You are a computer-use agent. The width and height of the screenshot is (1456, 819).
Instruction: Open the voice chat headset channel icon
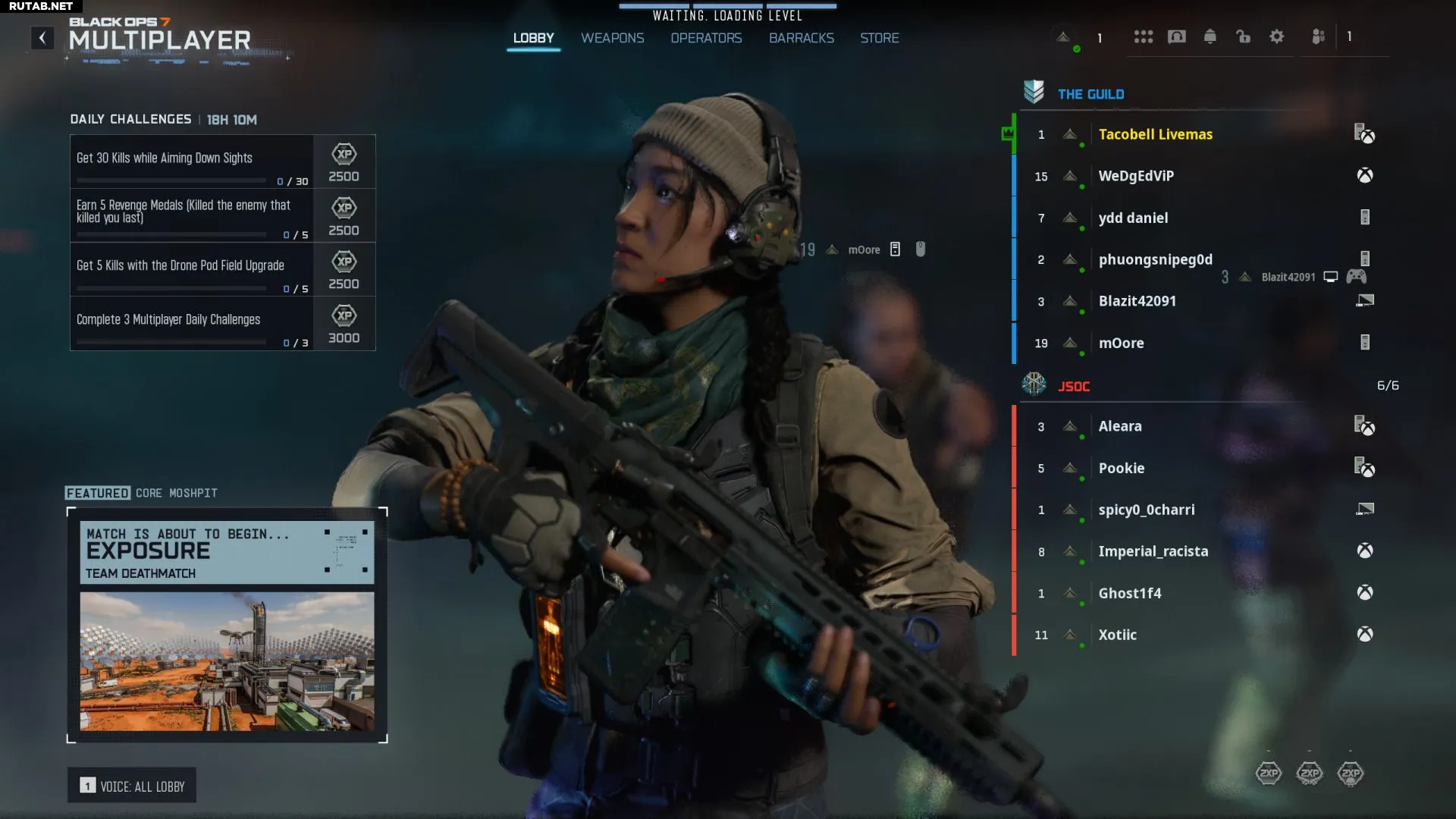(x=1176, y=36)
